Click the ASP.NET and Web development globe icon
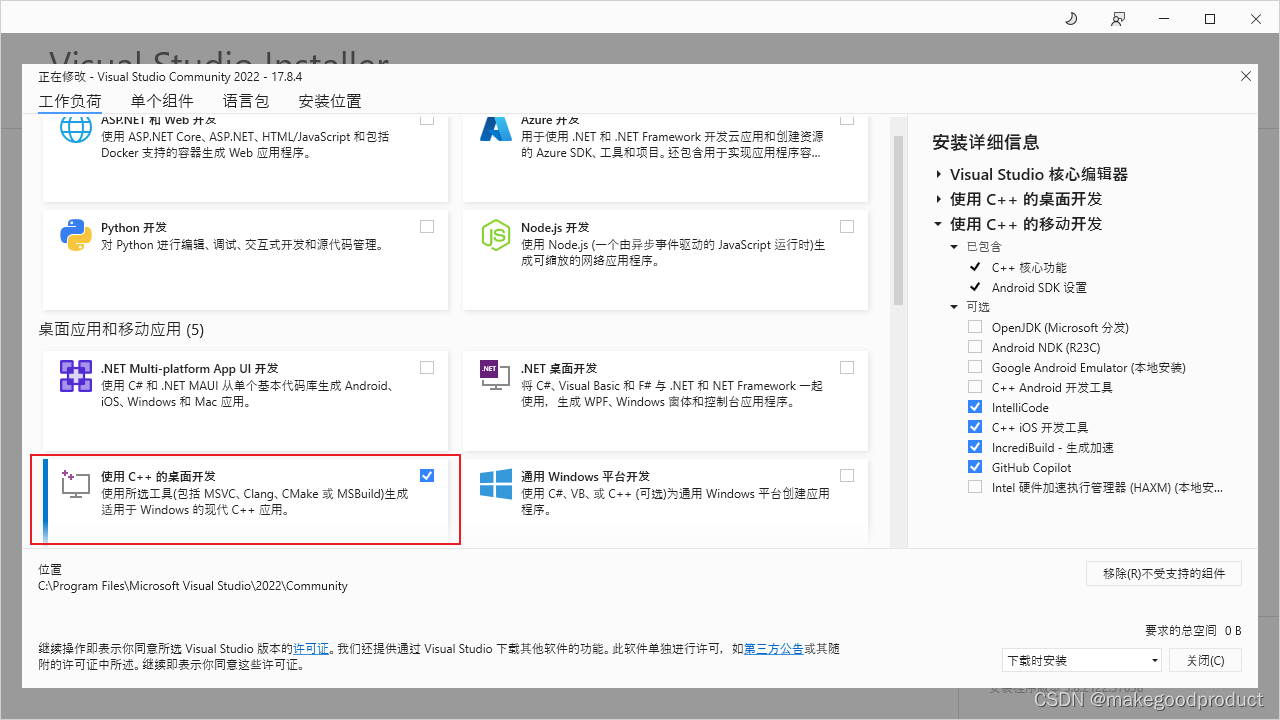This screenshot has height=720, width=1280. (76, 130)
